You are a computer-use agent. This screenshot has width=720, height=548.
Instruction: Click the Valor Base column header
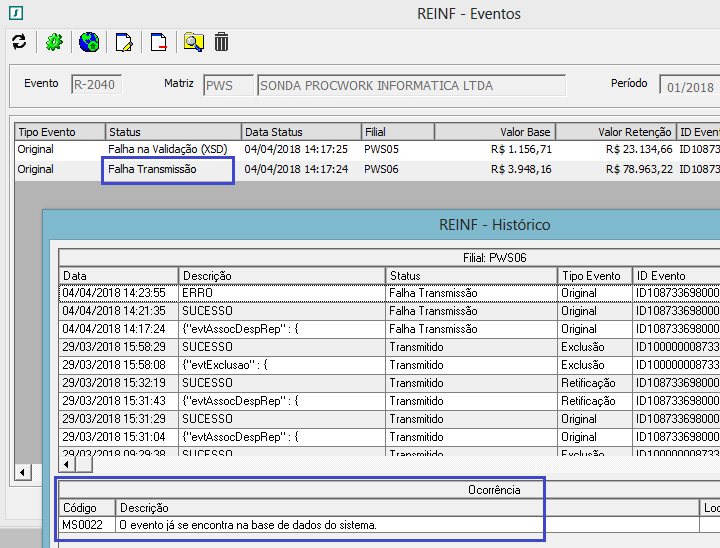(x=494, y=132)
